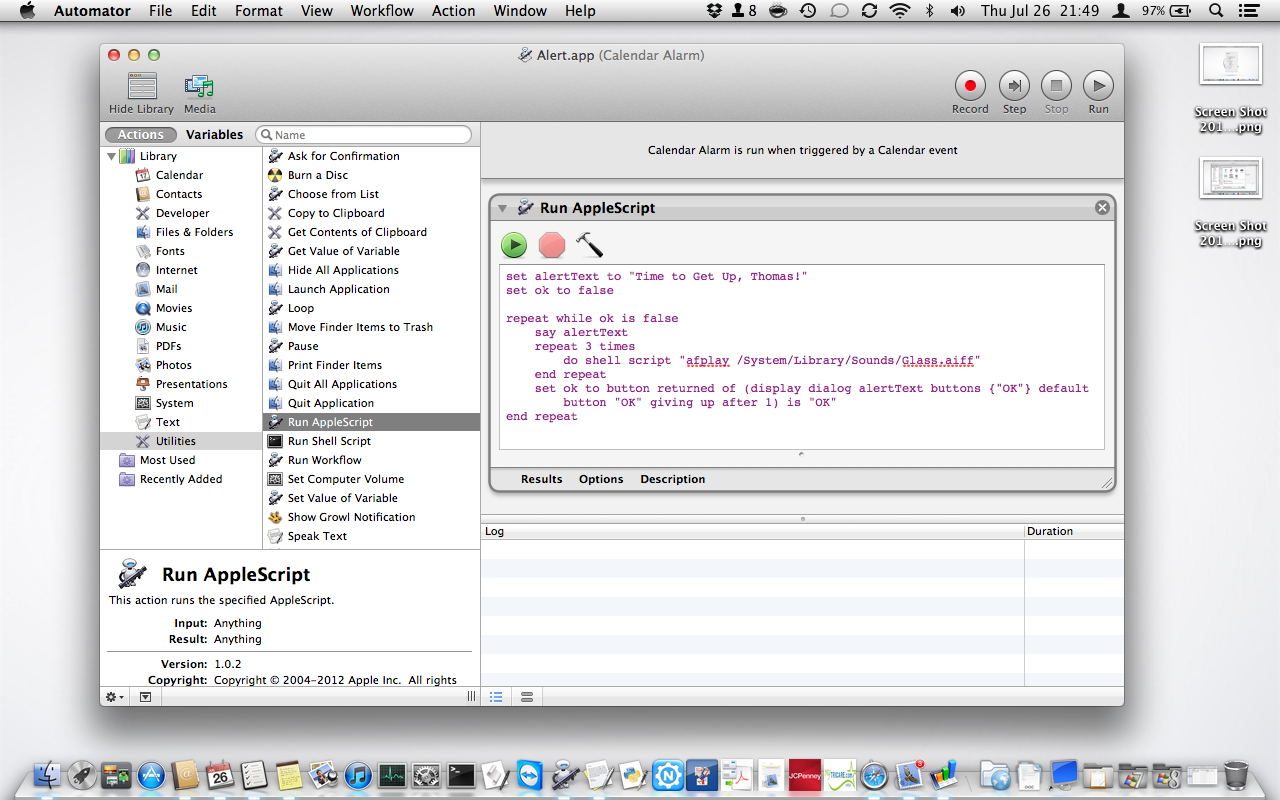Open the gear action menu dropdown
This screenshot has height=800, width=1280.
[115, 697]
